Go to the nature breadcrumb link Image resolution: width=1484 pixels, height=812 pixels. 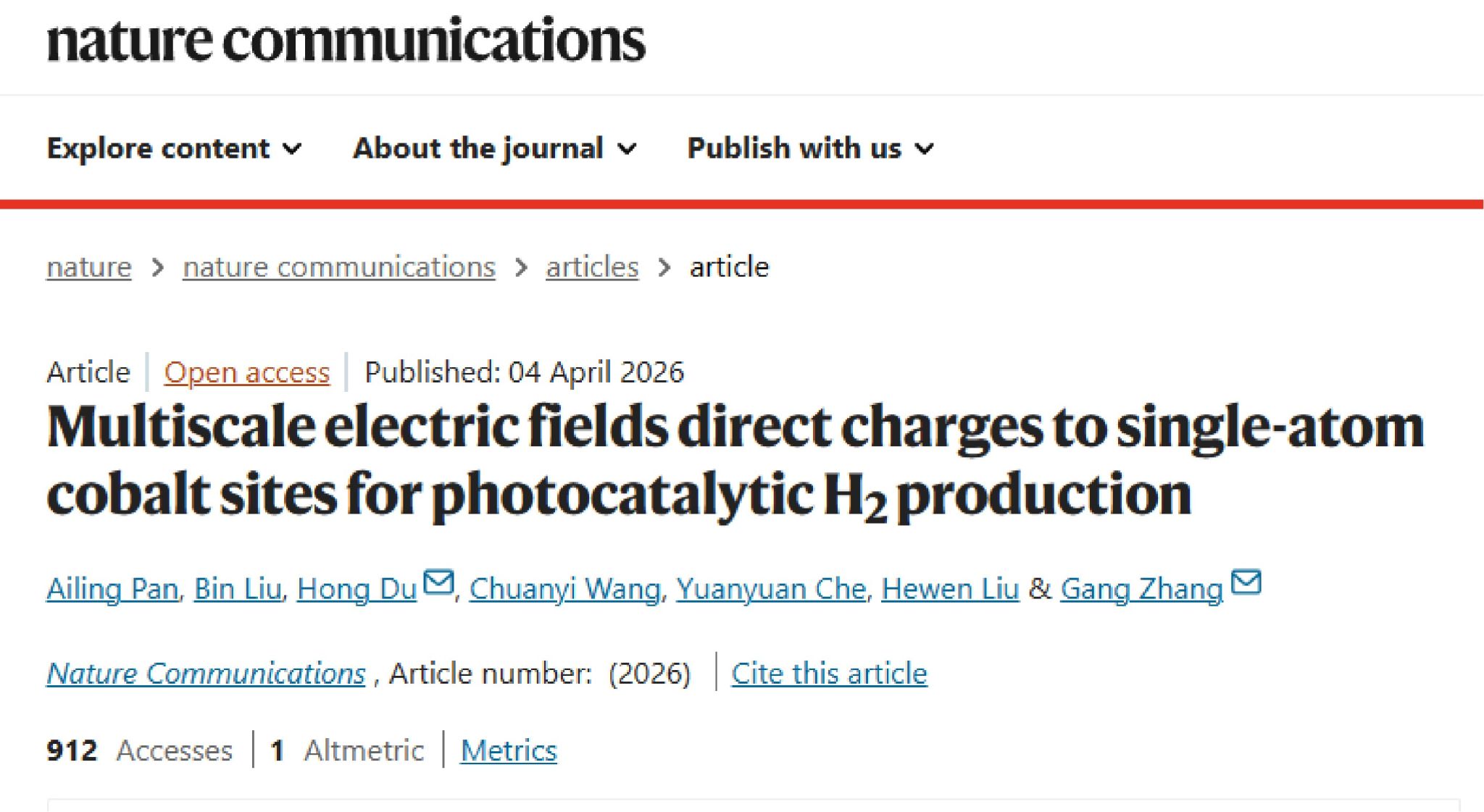[x=89, y=267]
